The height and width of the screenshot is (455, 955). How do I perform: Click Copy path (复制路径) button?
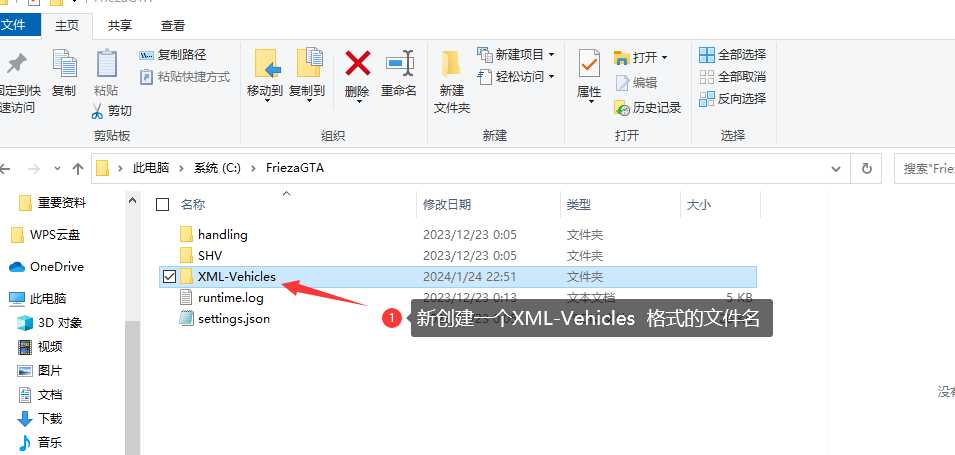tap(173, 55)
